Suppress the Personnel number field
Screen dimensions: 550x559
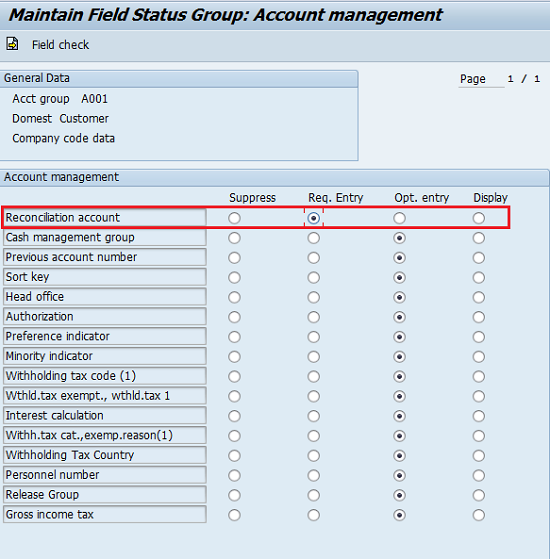(x=234, y=475)
